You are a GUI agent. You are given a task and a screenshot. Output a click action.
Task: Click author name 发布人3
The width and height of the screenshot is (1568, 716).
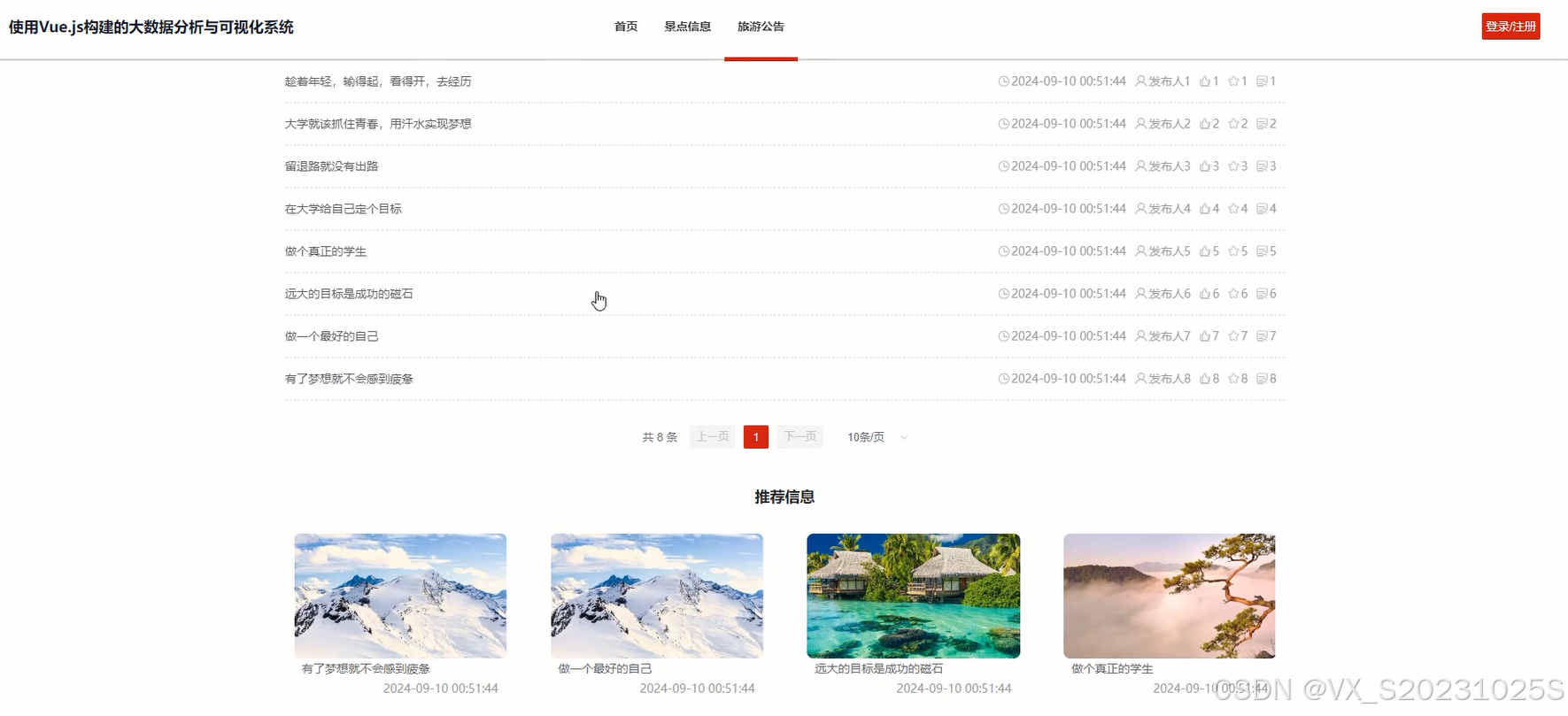tap(1170, 166)
